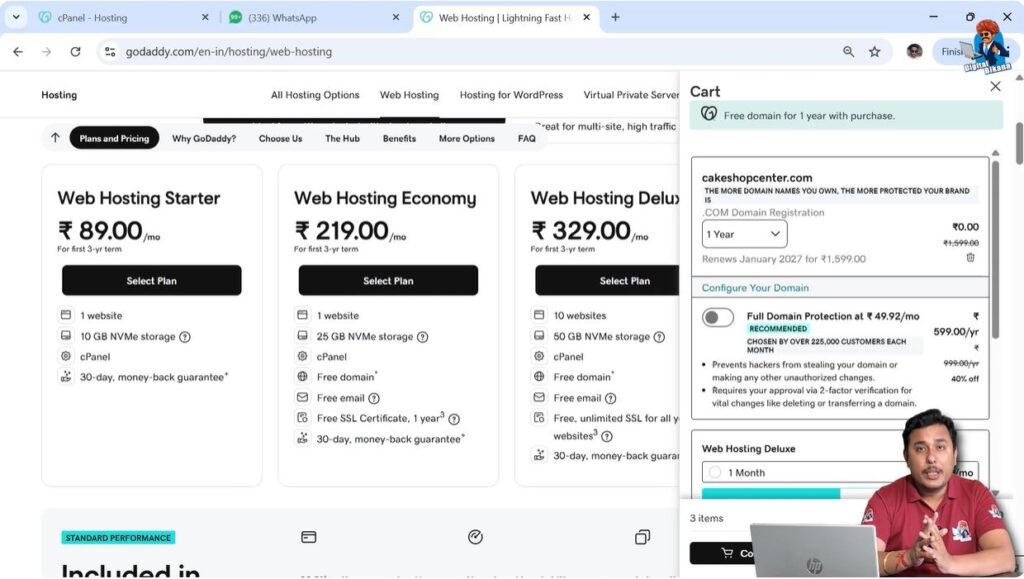The width and height of the screenshot is (1024, 579).
Task: Click storage info icon for 25 GB NVMe
Action: 423,337
